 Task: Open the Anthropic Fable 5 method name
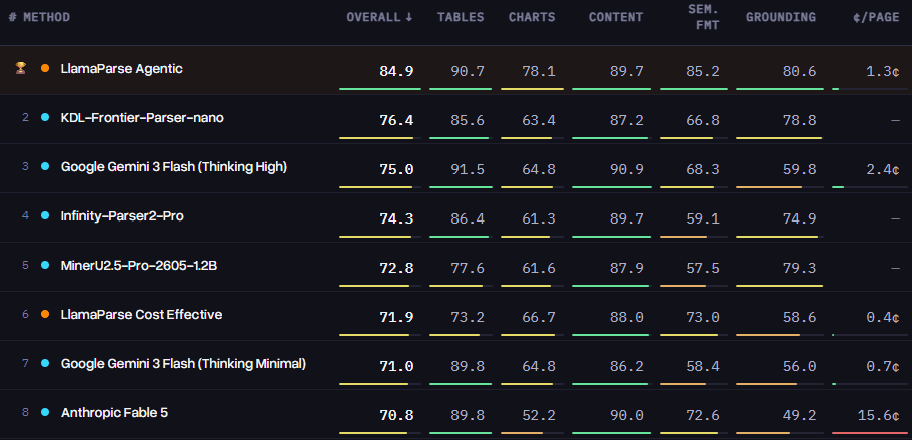[115, 413]
